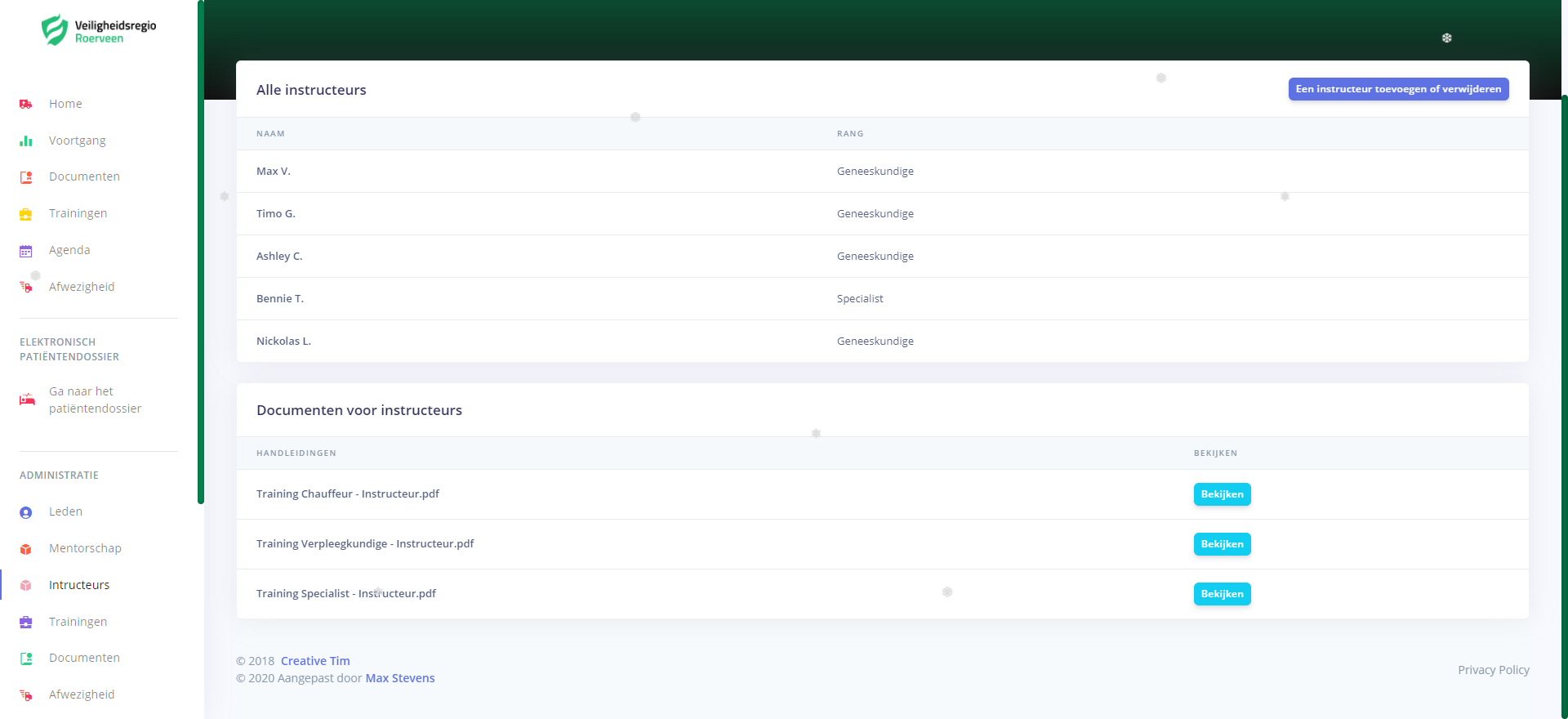Screen dimensions: 1568x719
Task: Open the Privacy Policy link
Action: [1493, 670]
